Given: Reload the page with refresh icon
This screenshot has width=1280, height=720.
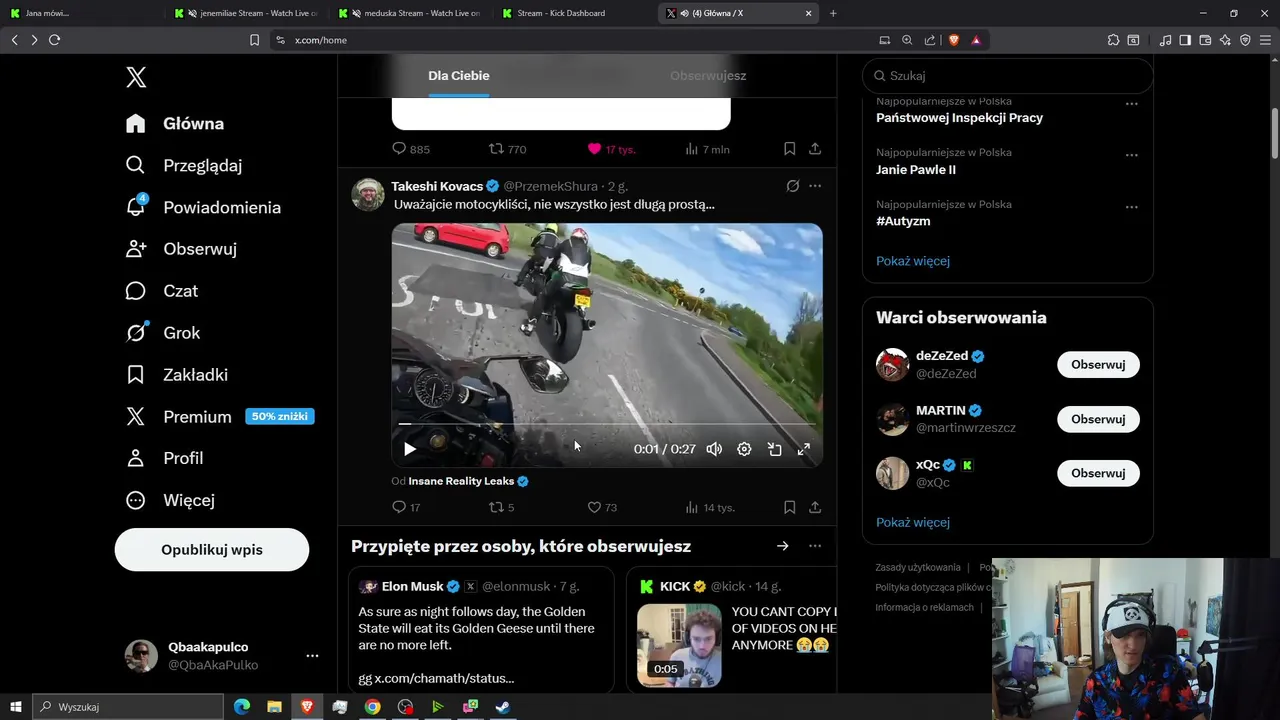Looking at the screenshot, I should (54, 40).
